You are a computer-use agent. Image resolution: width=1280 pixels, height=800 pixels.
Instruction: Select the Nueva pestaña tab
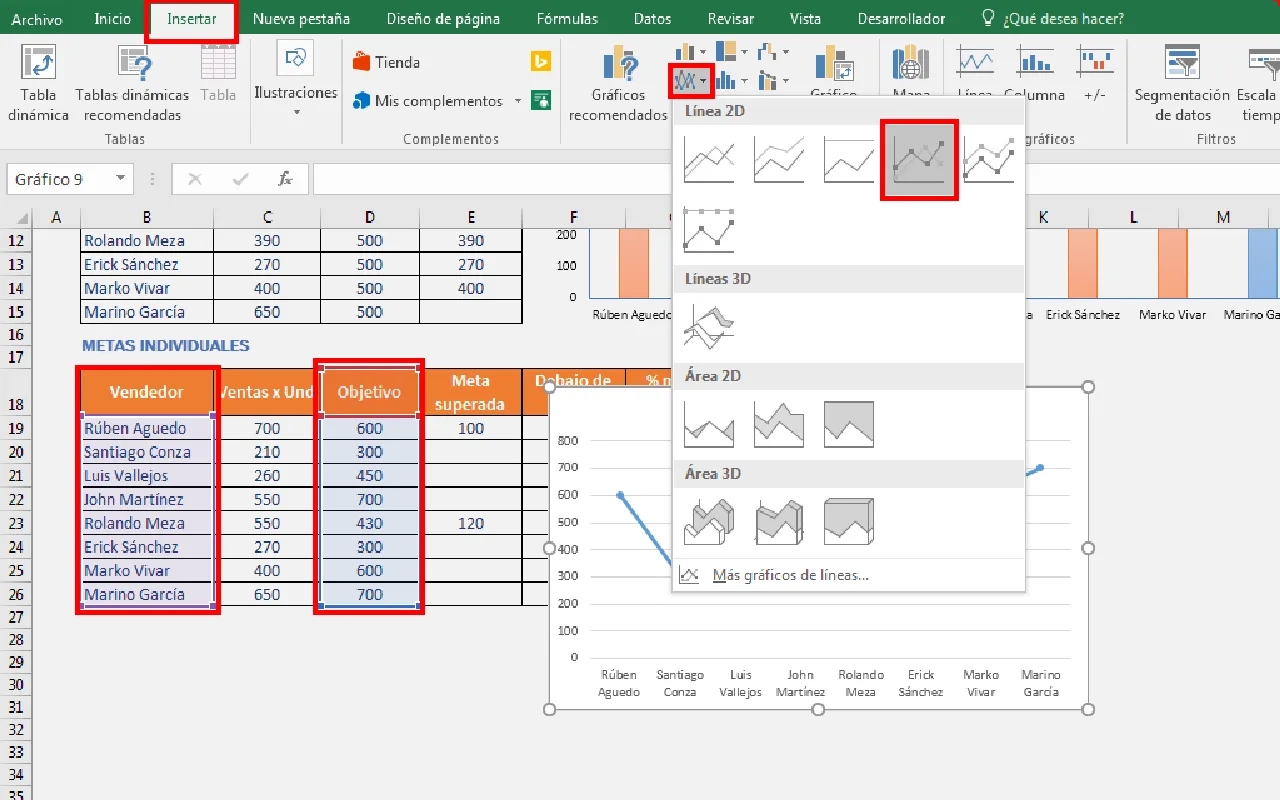click(301, 19)
